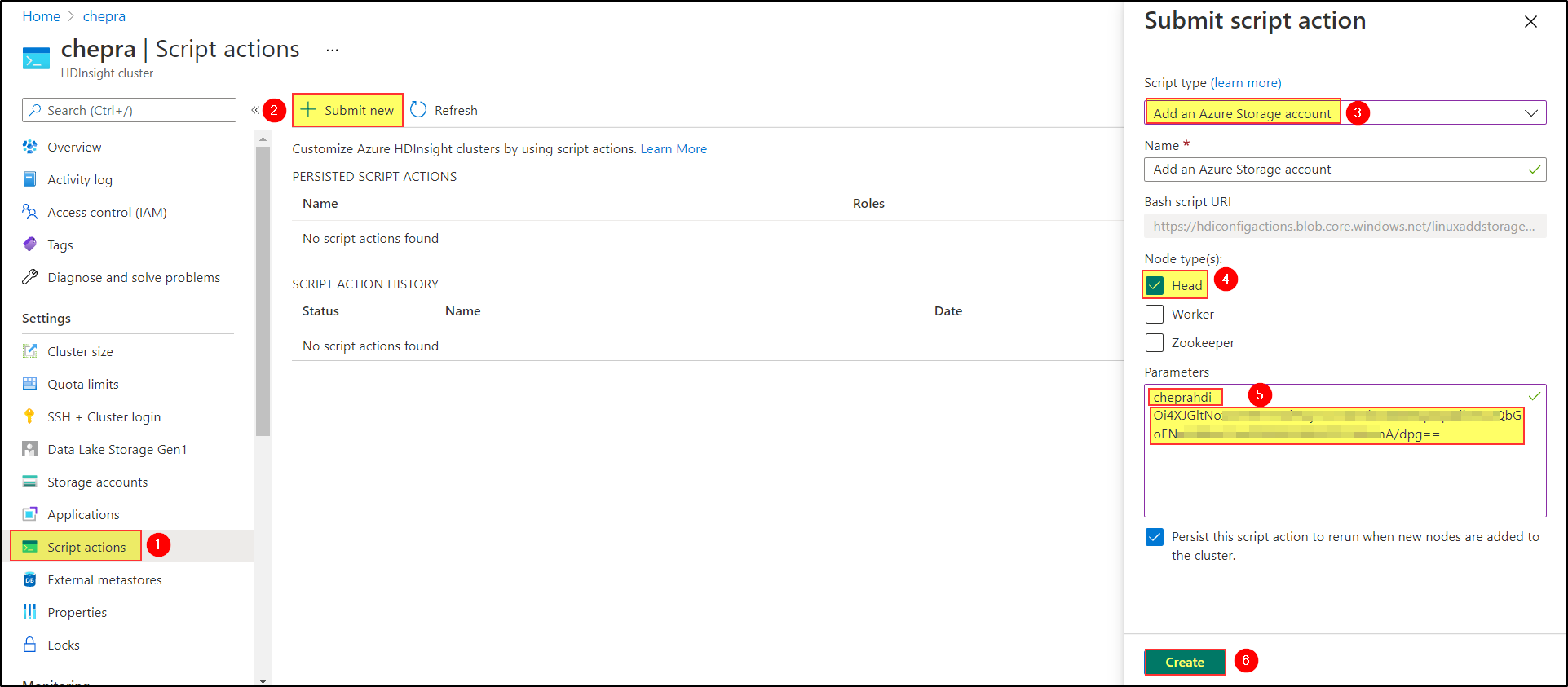Enable the Zookeeper node type checkbox

pyautogui.click(x=1155, y=342)
